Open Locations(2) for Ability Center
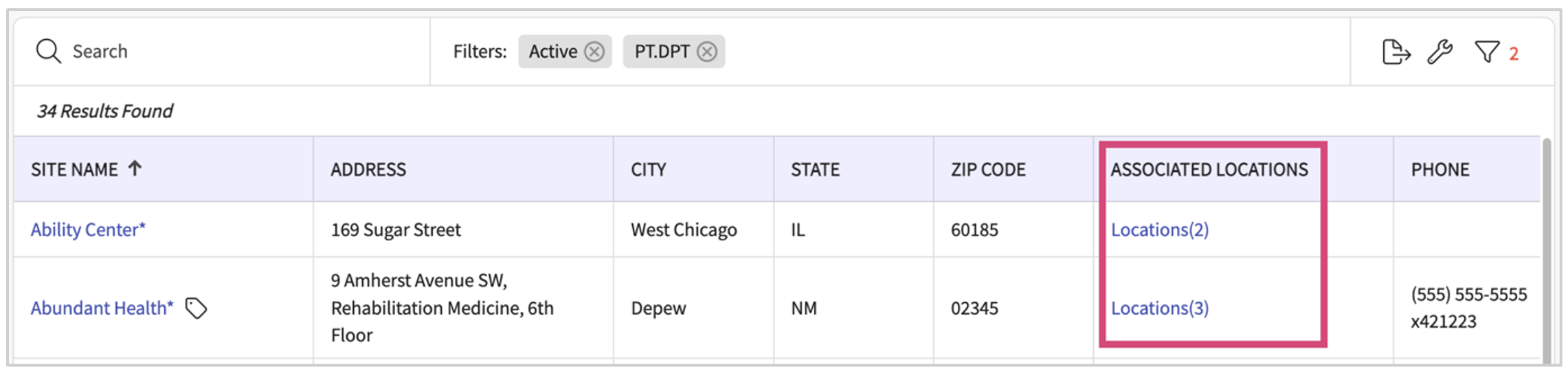The image size is (1568, 375). coord(1160,229)
